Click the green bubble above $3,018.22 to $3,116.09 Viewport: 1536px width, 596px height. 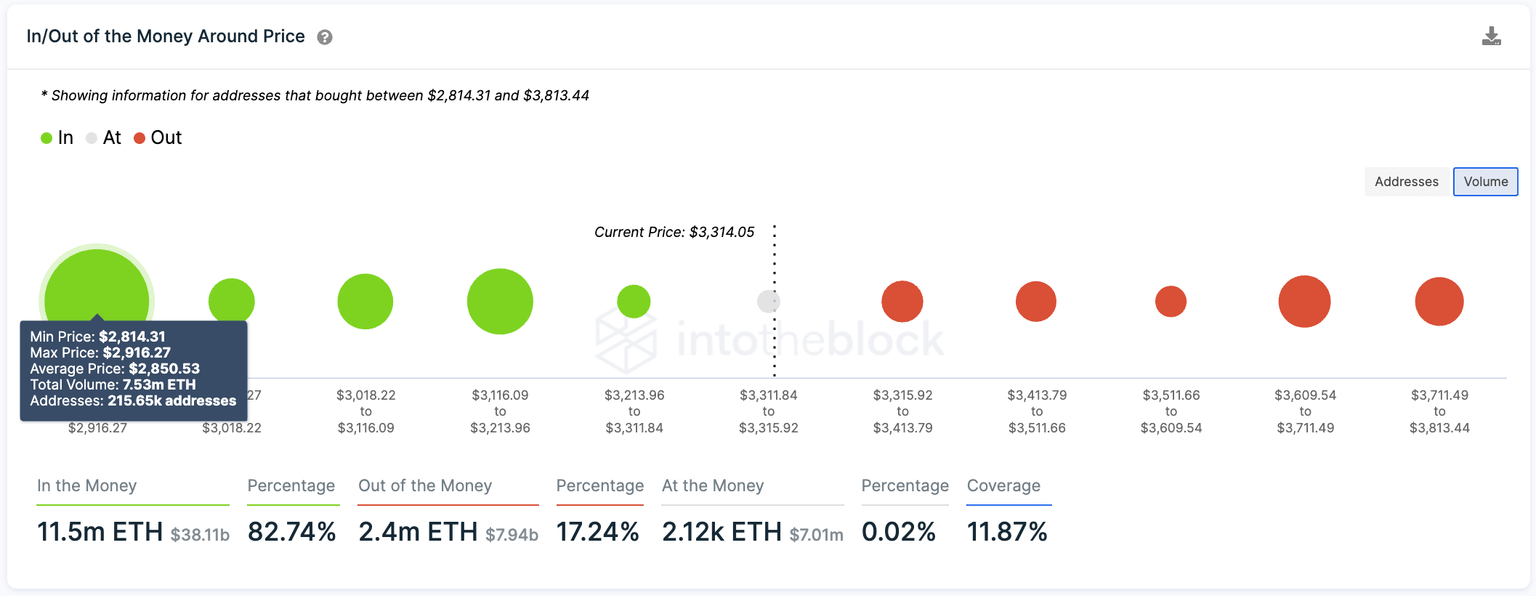365,301
